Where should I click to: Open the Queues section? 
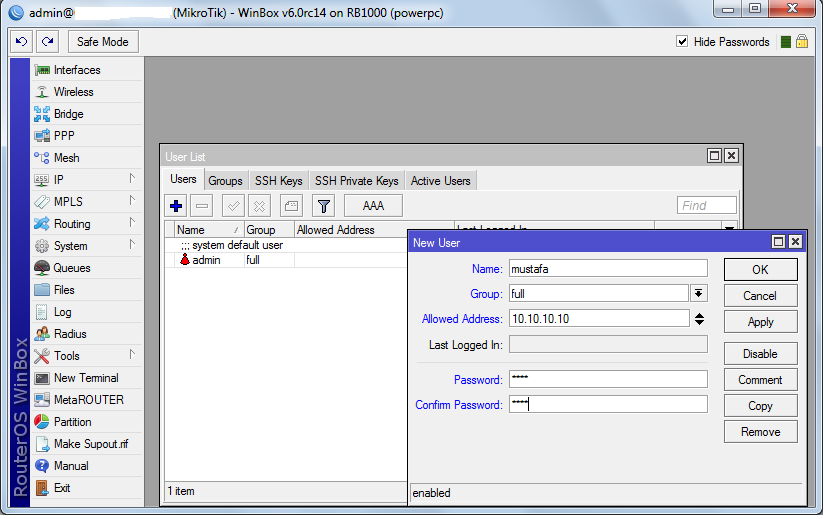point(87,268)
